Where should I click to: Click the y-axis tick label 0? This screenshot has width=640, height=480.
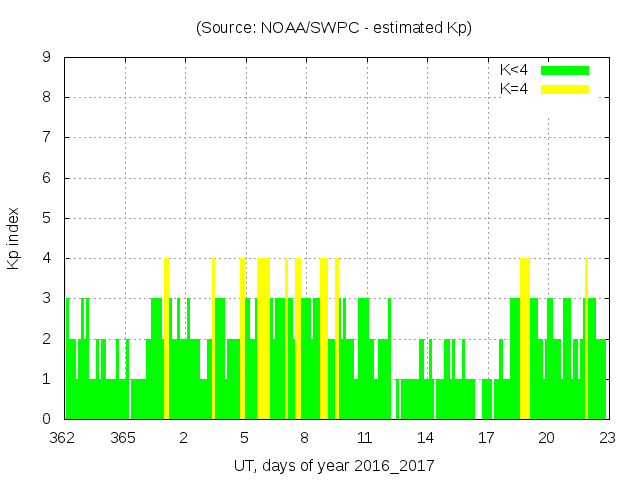click(x=46, y=419)
